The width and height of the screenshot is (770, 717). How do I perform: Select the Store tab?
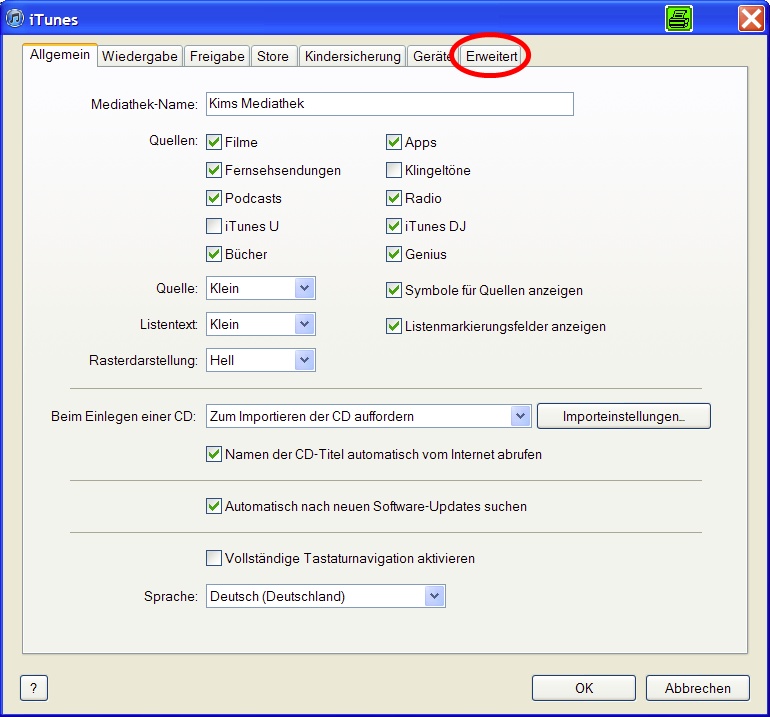click(272, 57)
